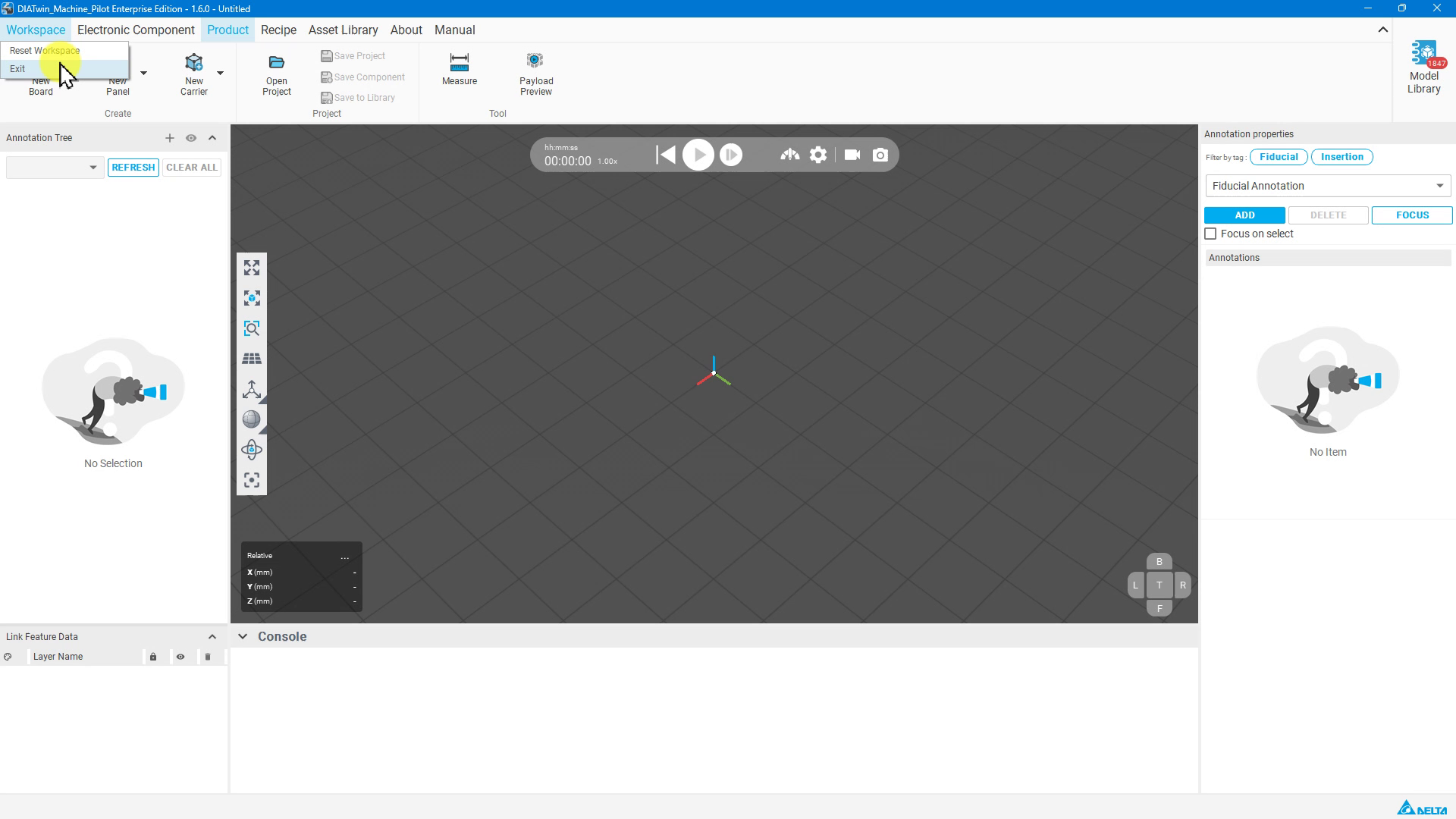Switch to Back view (B) on view cube
This screenshot has height=819, width=1456.
(1159, 562)
